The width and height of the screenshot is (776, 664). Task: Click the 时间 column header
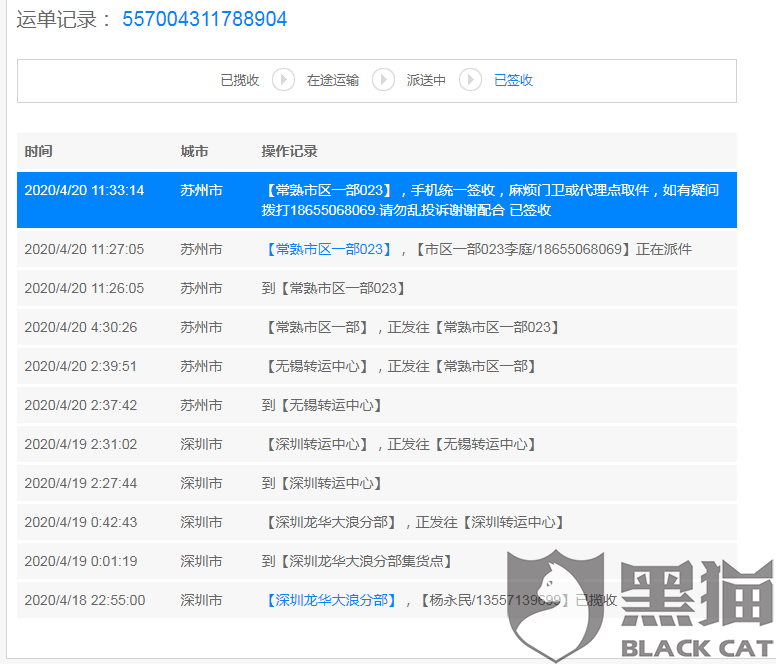(x=39, y=151)
